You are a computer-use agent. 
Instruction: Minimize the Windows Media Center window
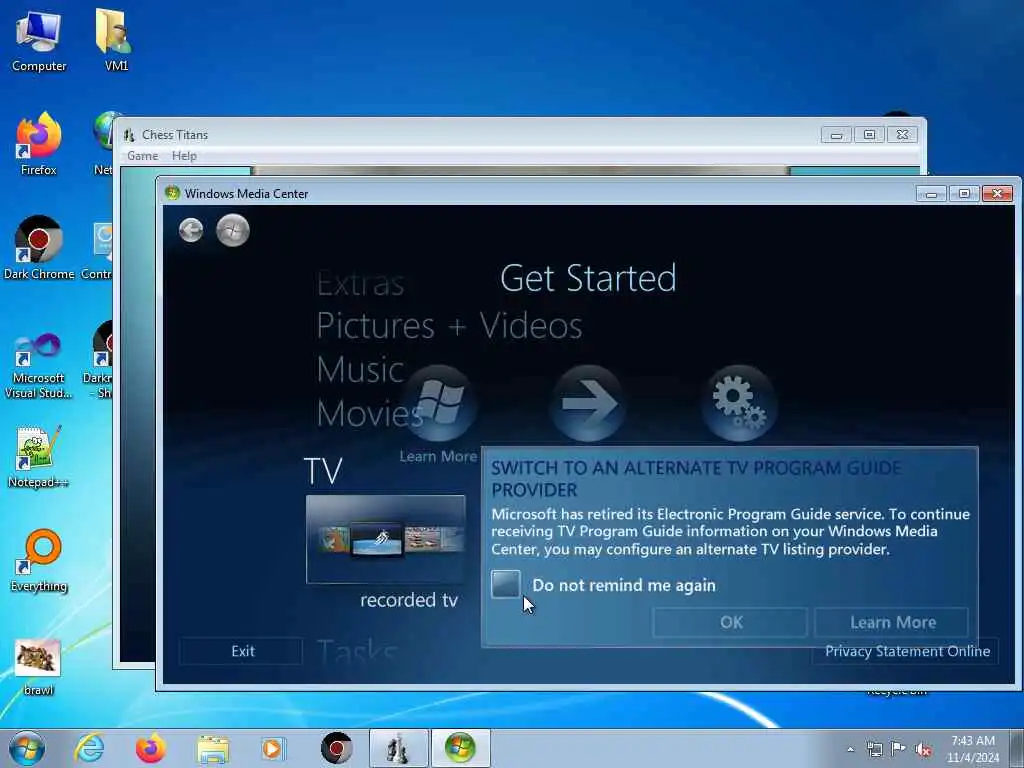(931, 194)
